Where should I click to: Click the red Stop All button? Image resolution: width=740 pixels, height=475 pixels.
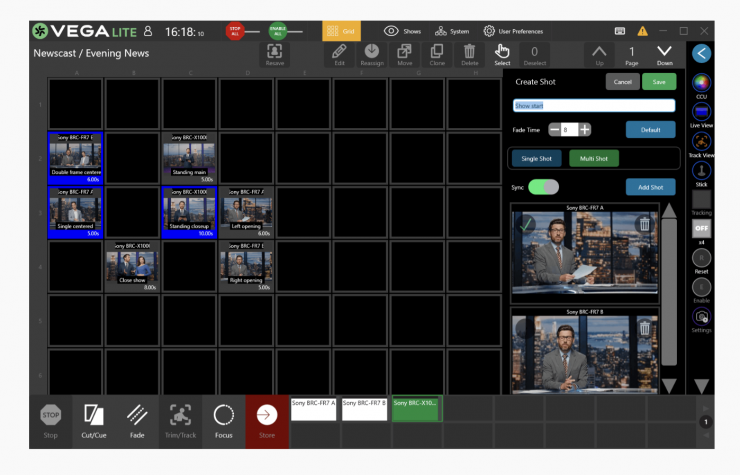point(236,31)
